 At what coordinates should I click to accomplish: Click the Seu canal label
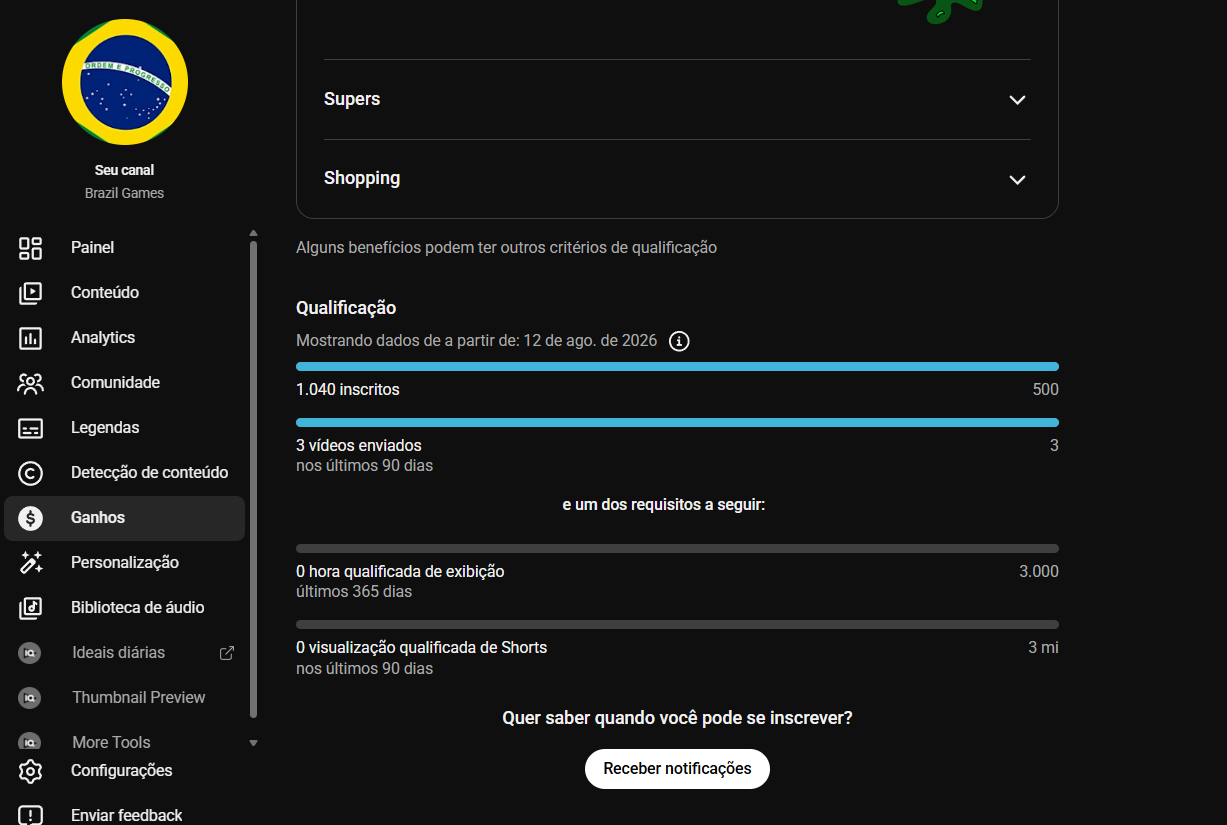click(124, 170)
